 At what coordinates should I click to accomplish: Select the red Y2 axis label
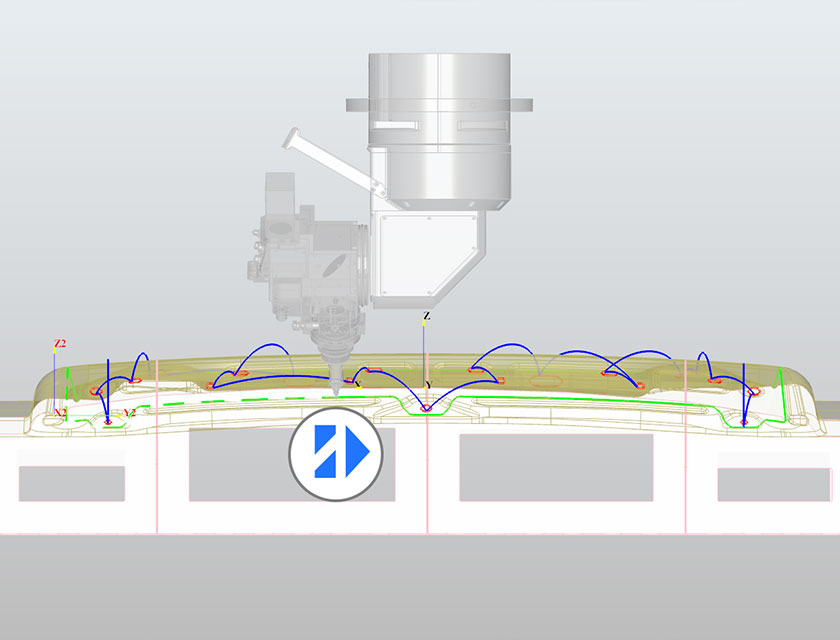pyautogui.click(x=128, y=413)
